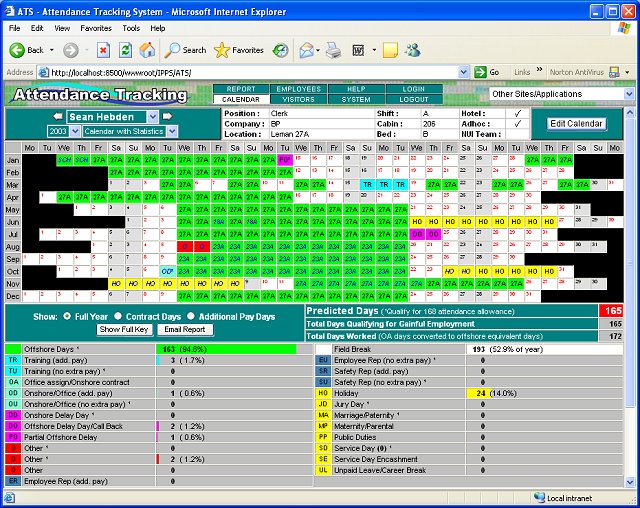Open the Sean Hebden employee dropdown
Image resolution: width=640 pixels, height=508 pixels.
[153, 117]
